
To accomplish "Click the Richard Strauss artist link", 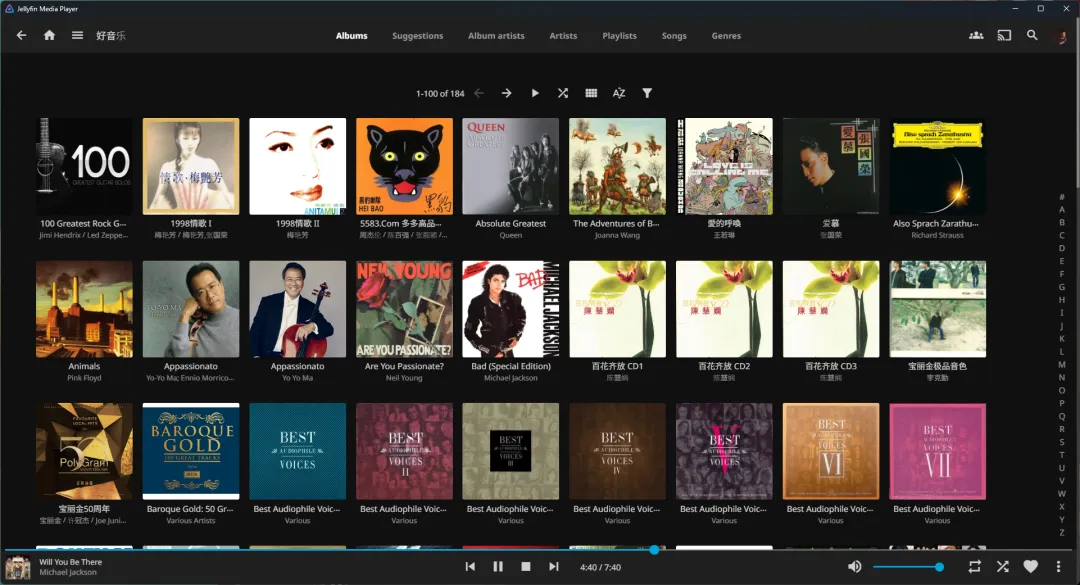I will coord(937,235).
